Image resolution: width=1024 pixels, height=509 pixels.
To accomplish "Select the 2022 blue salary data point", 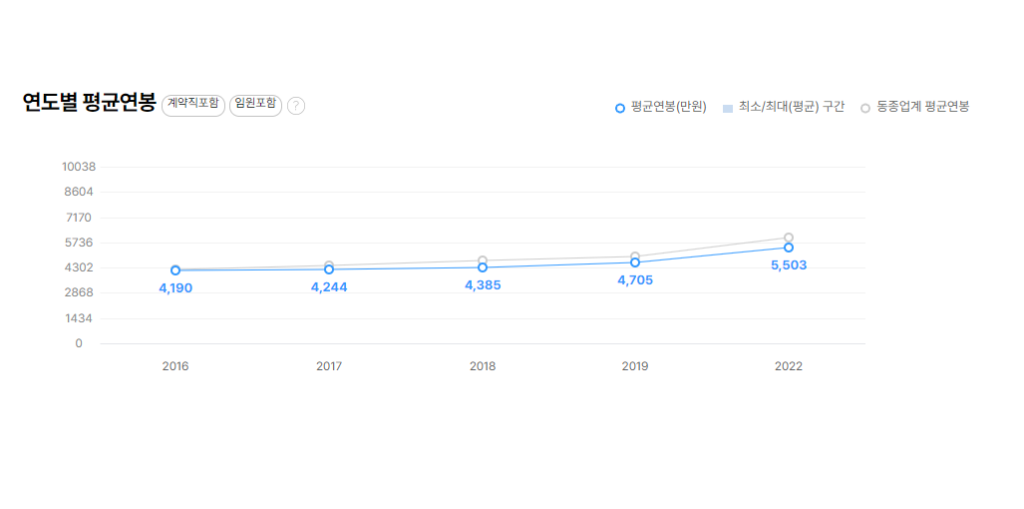I will click(788, 247).
